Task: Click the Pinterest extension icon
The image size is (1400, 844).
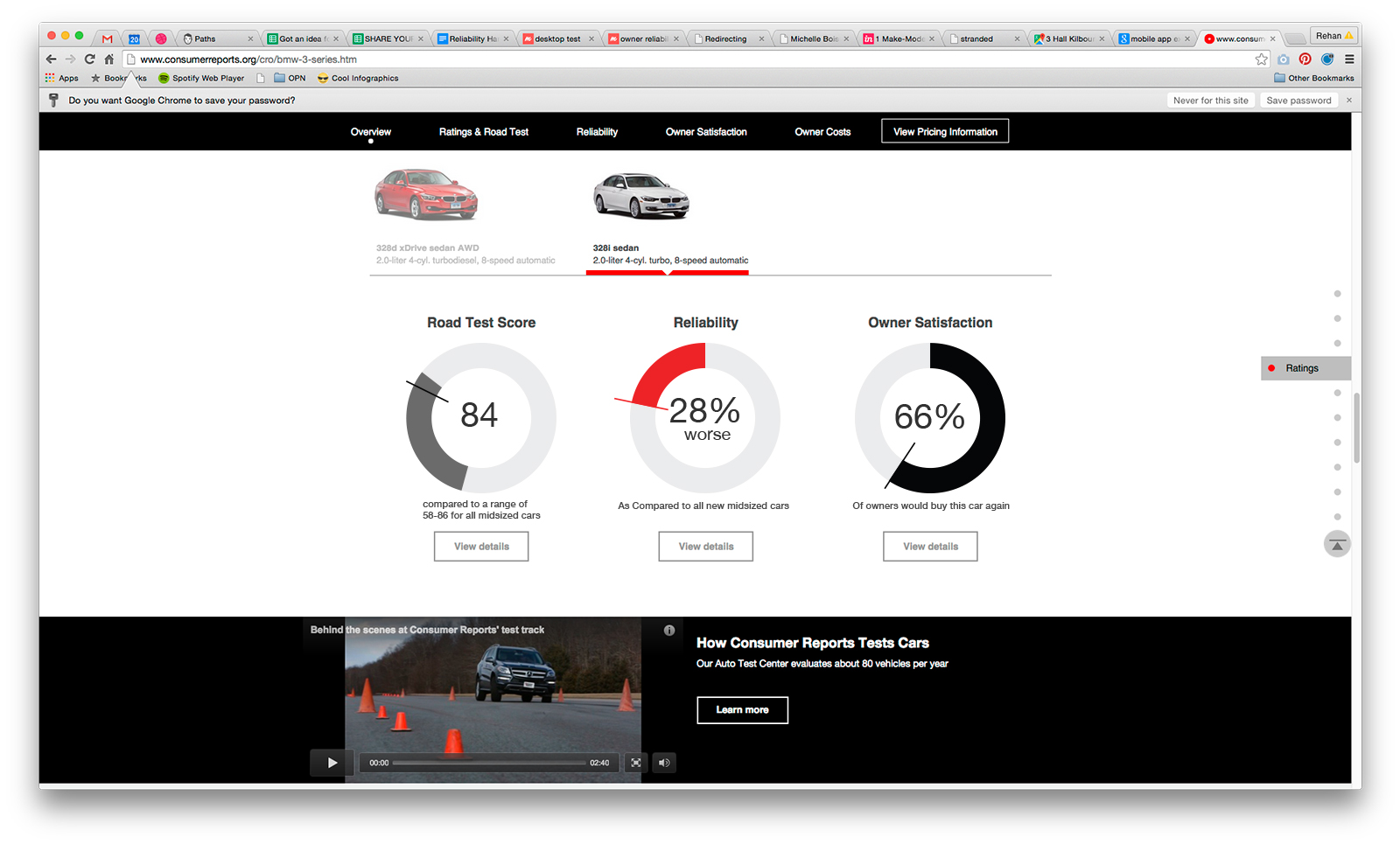Action: (x=1305, y=59)
